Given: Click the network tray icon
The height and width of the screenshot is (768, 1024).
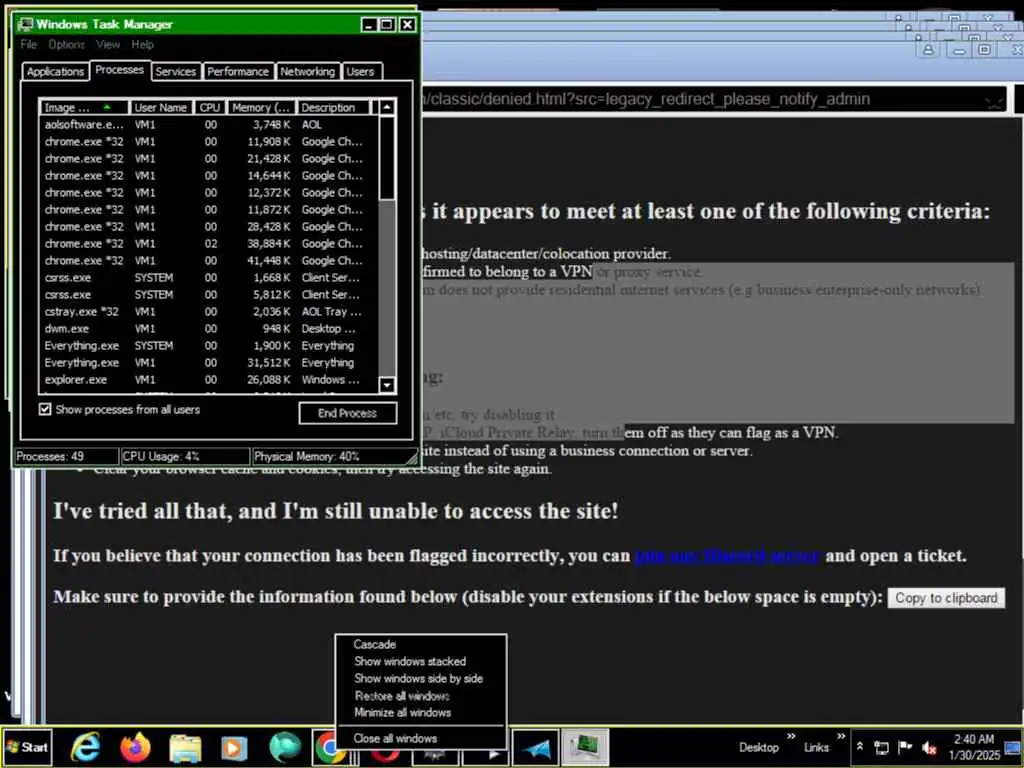Looking at the screenshot, I should [x=882, y=747].
